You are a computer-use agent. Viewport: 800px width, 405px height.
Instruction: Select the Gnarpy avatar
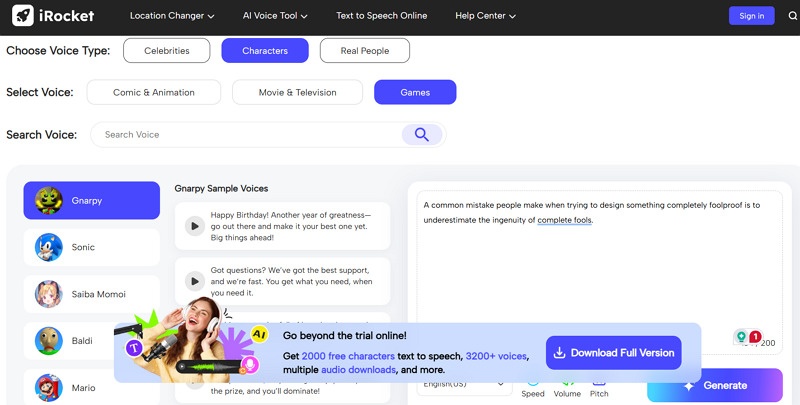click(48, 200)
